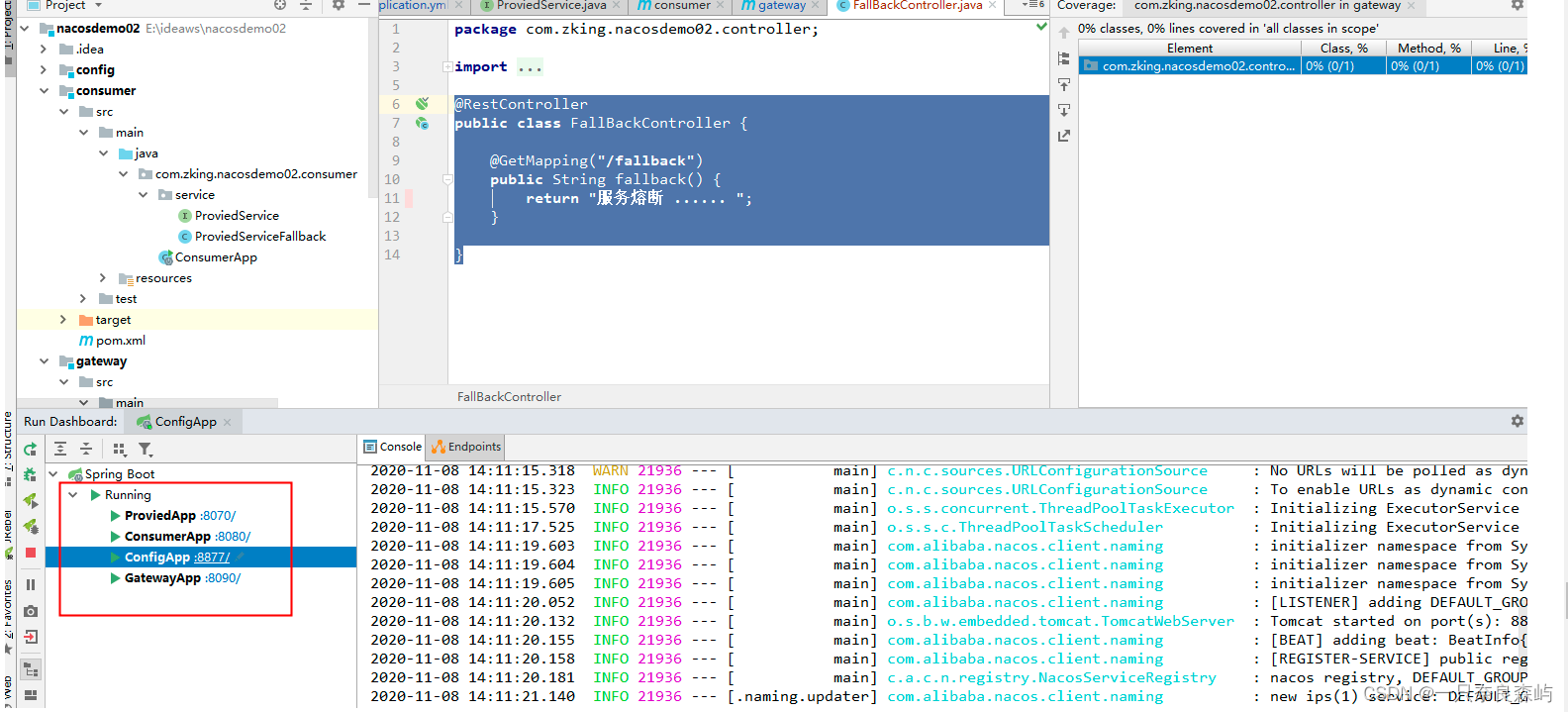Collapse the Running node in Spring Boot tree
This screenshot has height=712, width=1568.
point(73,495)
